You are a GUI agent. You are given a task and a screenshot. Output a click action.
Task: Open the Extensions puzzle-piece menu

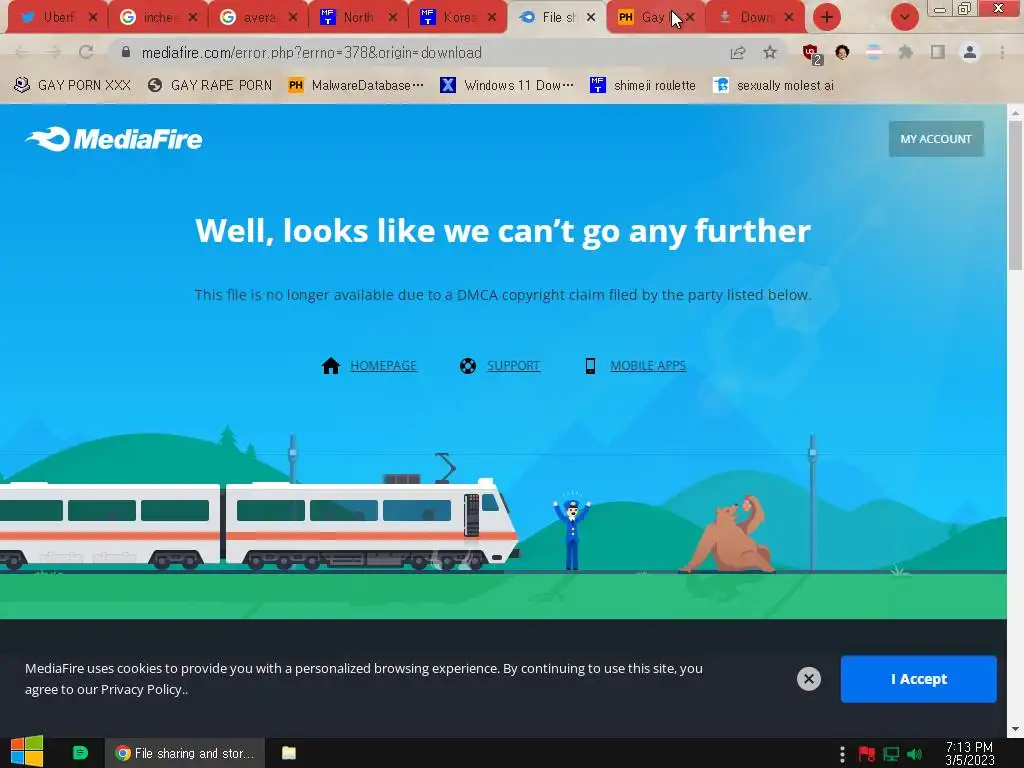coord(906,52)
